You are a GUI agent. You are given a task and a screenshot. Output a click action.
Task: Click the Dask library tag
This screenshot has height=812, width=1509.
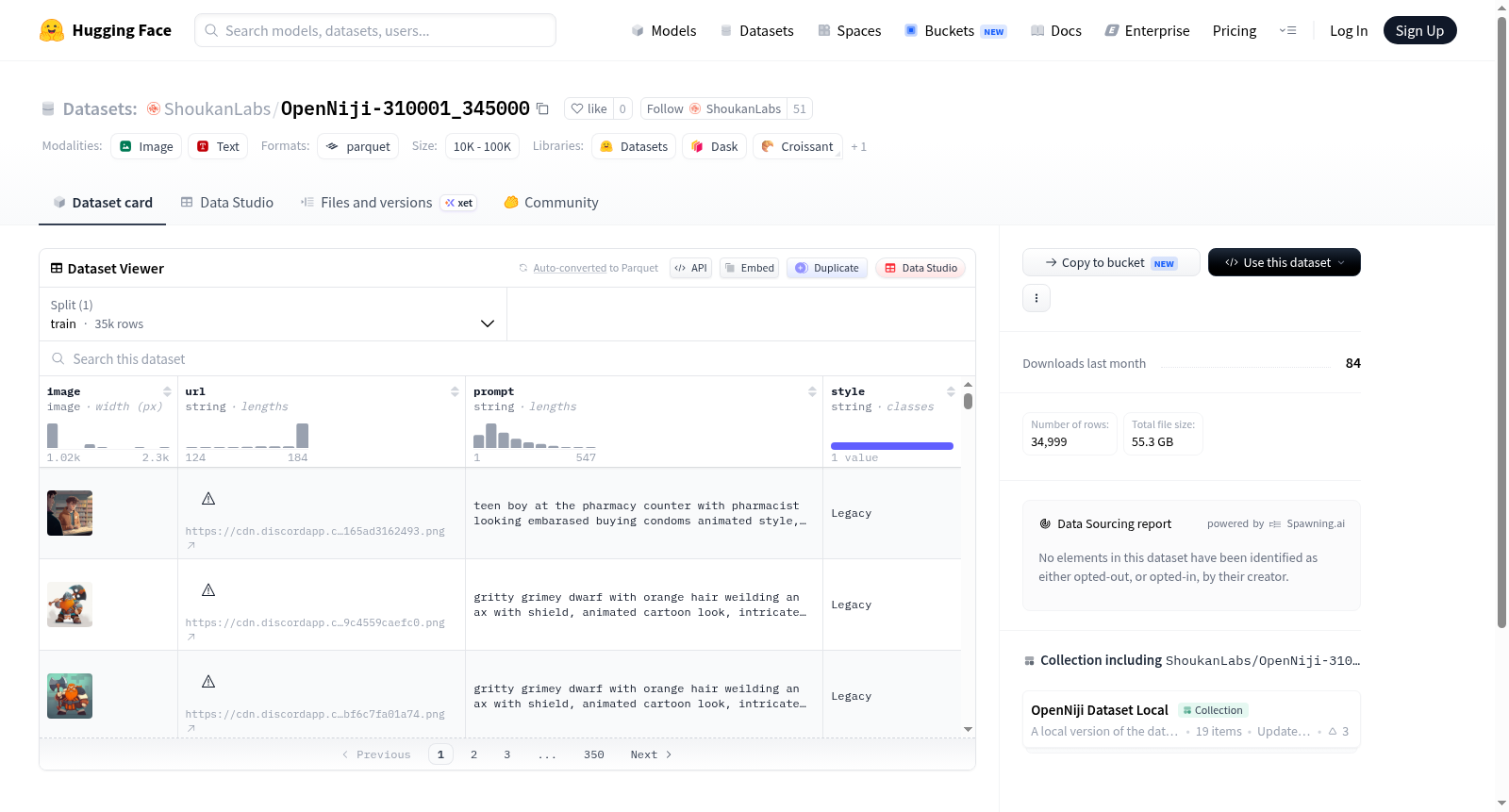[x=714, y=146]
